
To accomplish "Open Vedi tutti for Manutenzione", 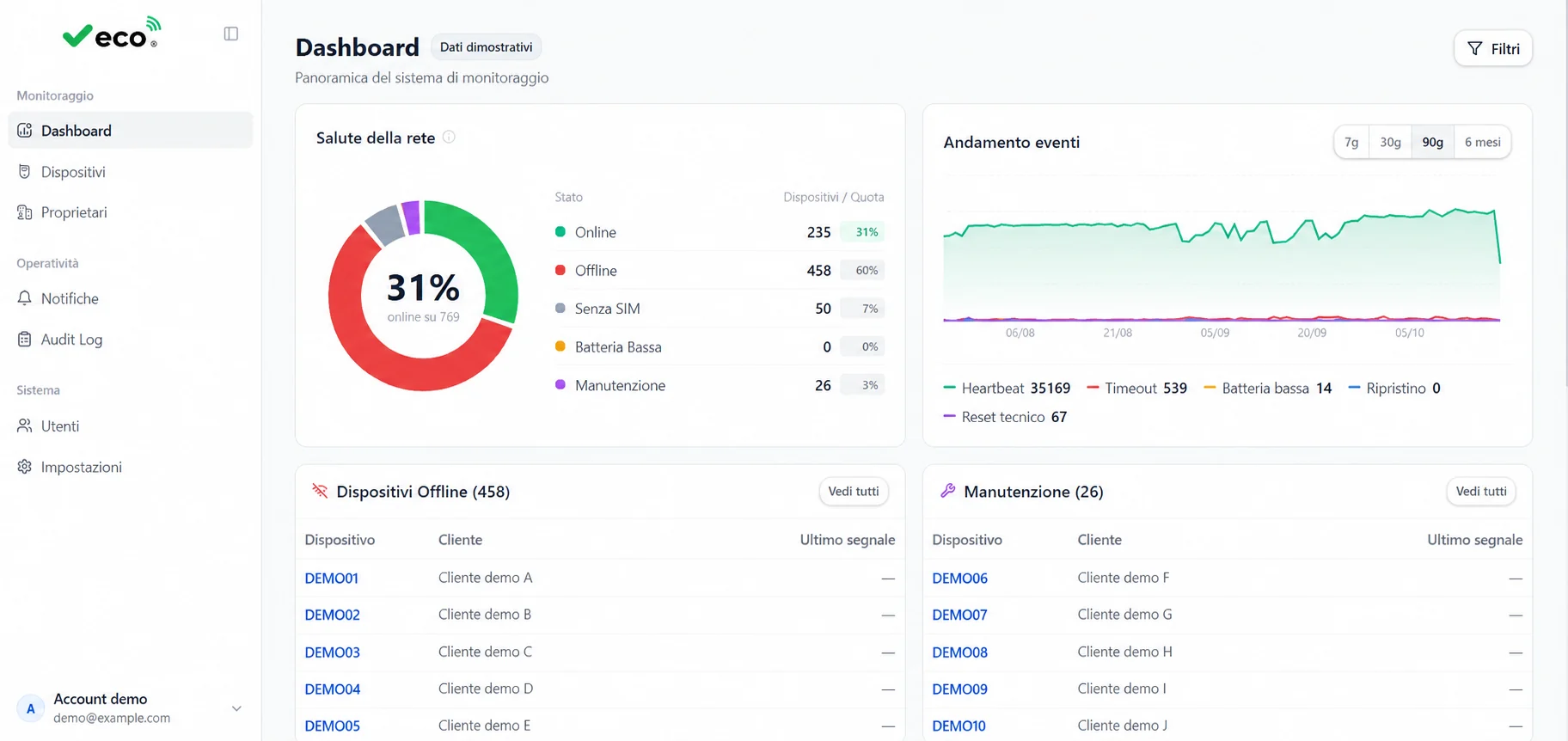I will click(1481, 492).
